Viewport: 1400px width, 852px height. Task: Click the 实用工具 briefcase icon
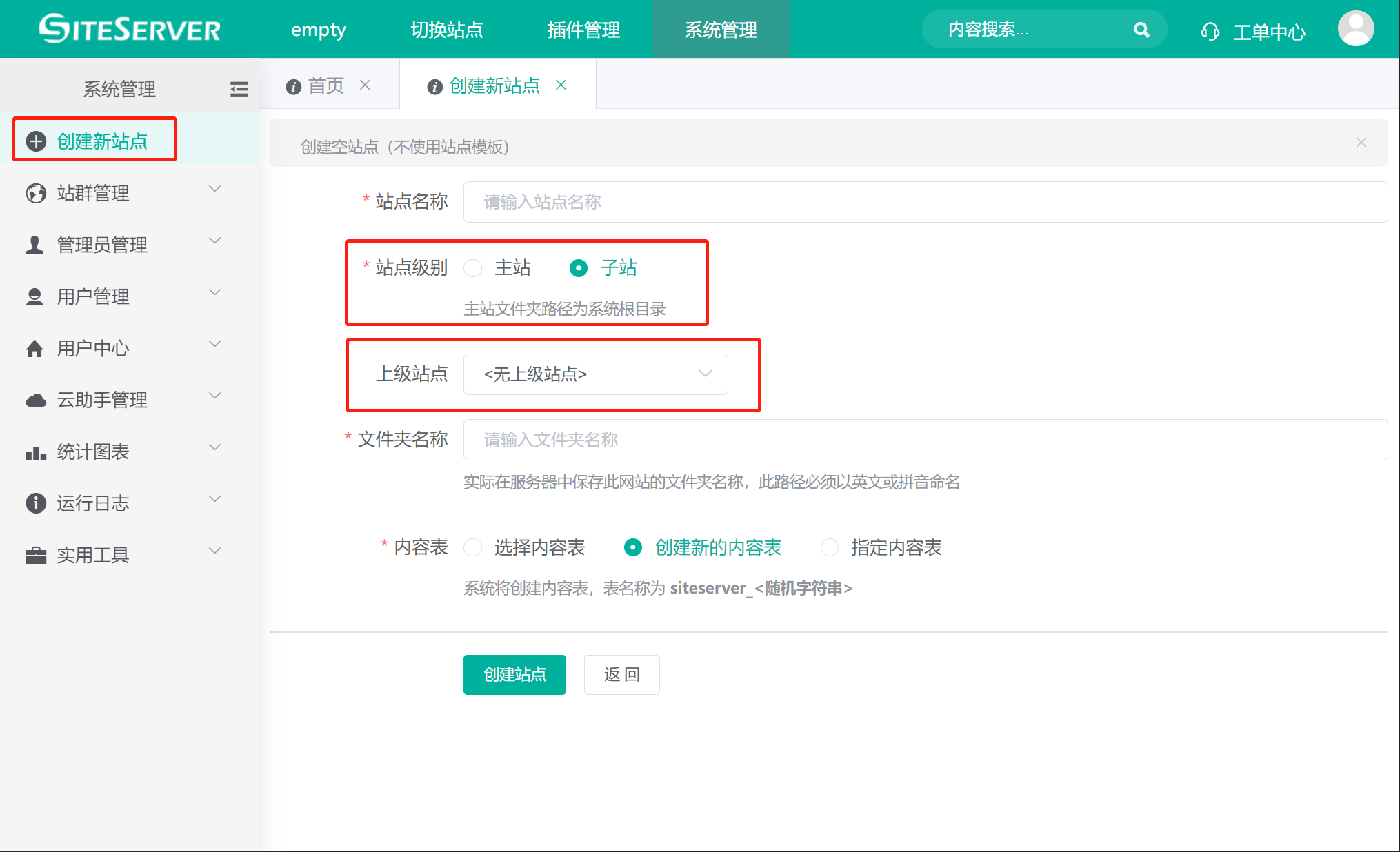pyautogui.click(x=35, y=555)
